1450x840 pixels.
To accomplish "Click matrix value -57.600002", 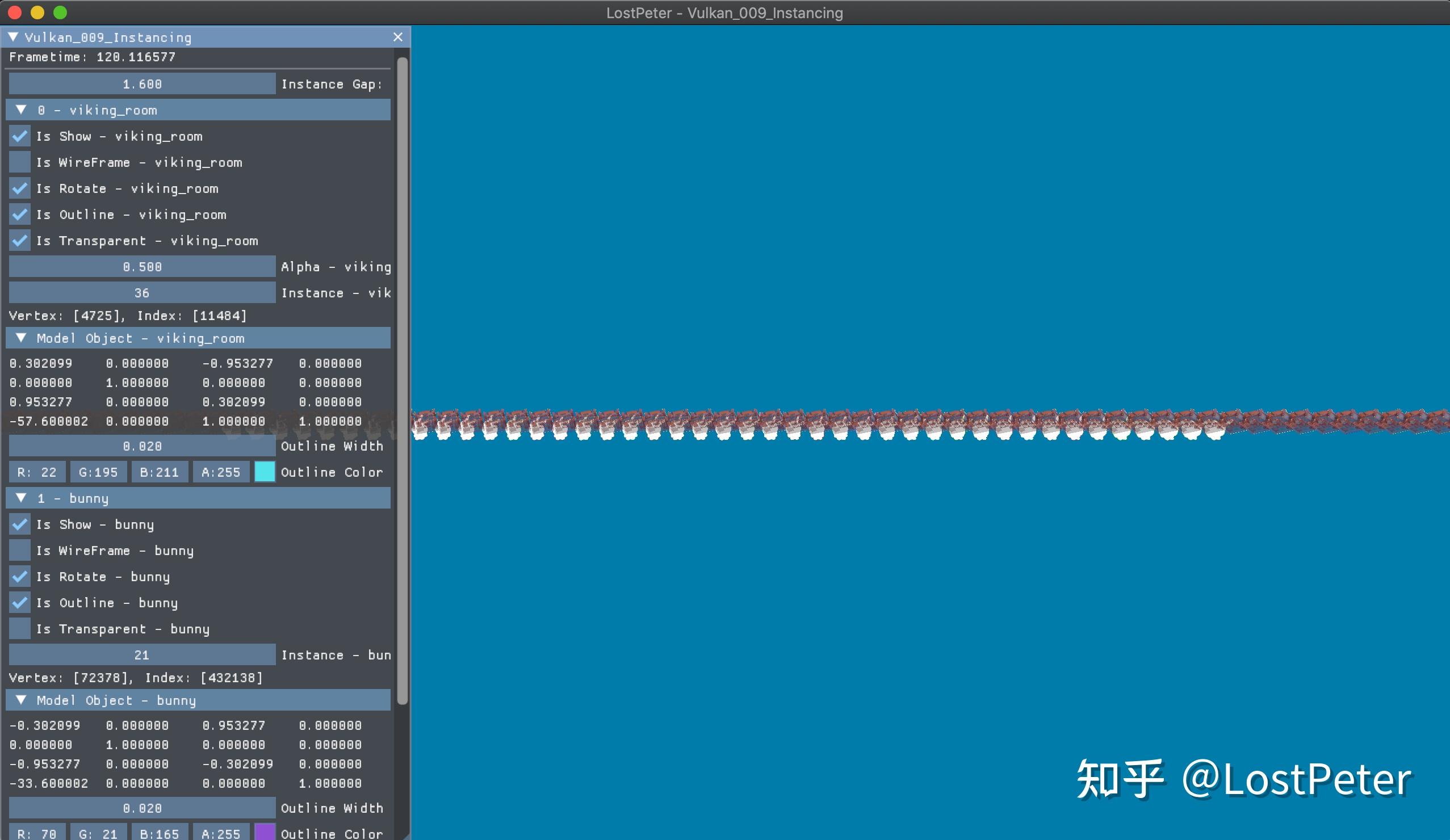I will click(49, 422).
